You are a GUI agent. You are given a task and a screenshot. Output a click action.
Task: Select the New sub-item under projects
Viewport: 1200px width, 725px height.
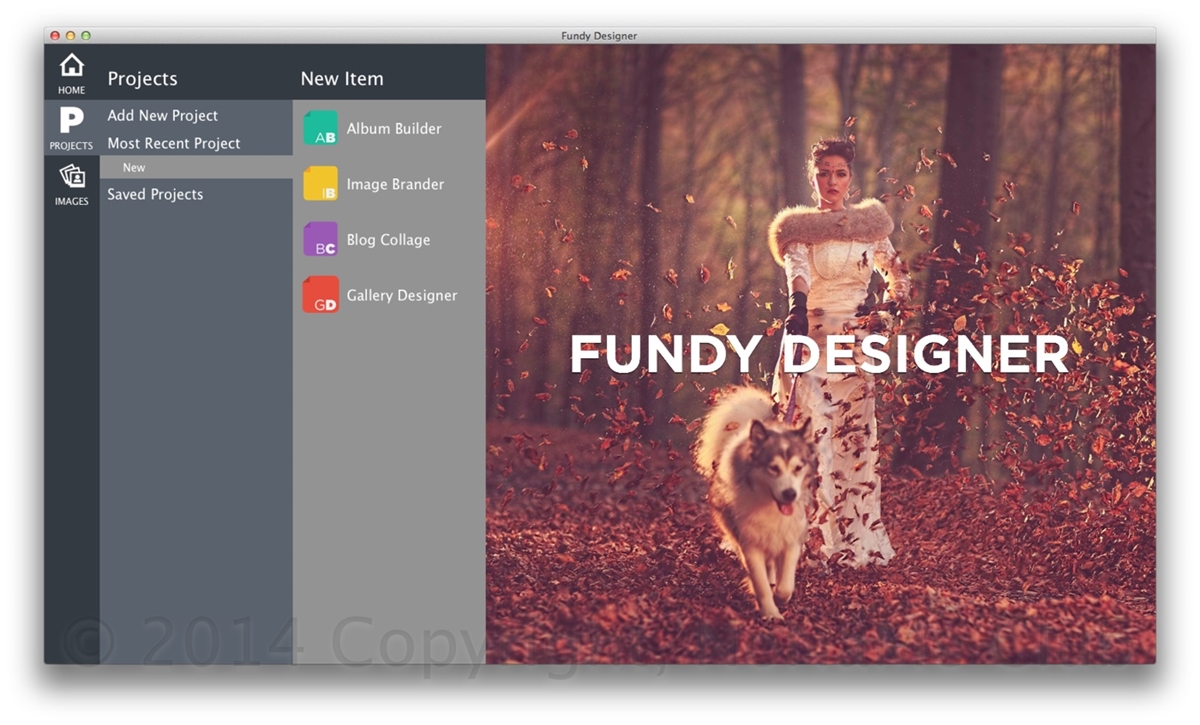click(x=196, y=168)
